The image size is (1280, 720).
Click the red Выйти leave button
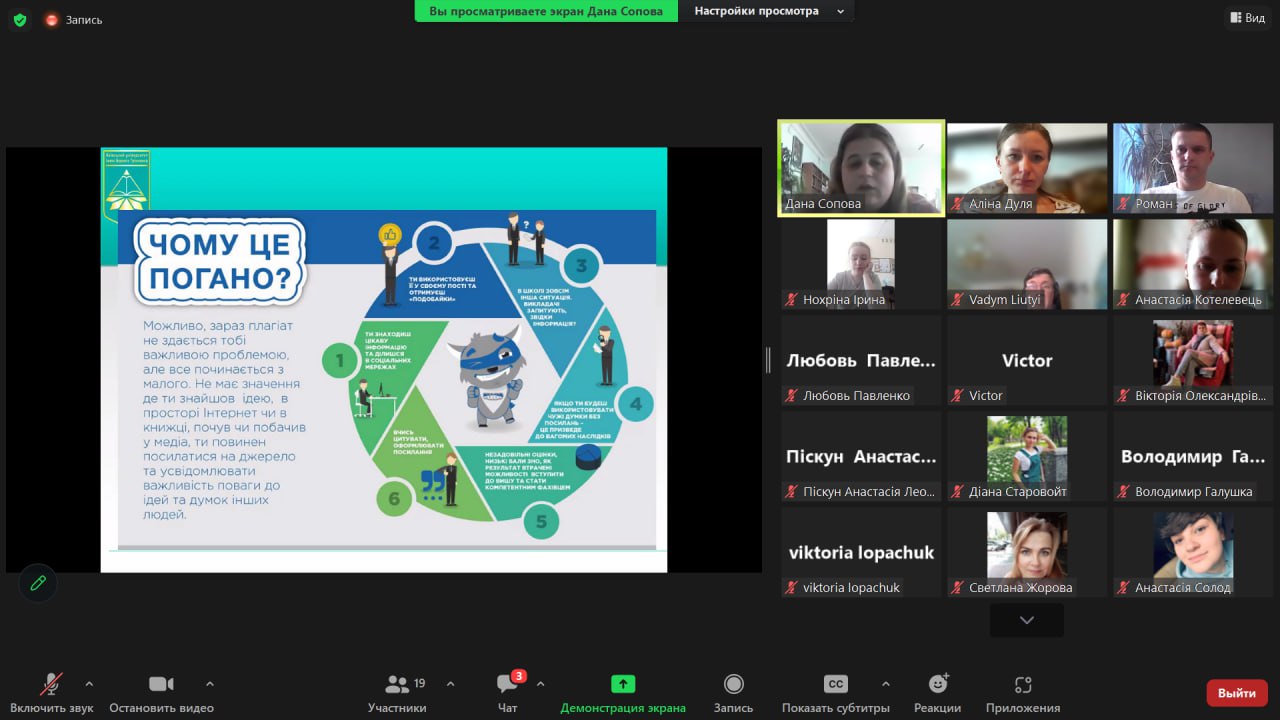1237,693
